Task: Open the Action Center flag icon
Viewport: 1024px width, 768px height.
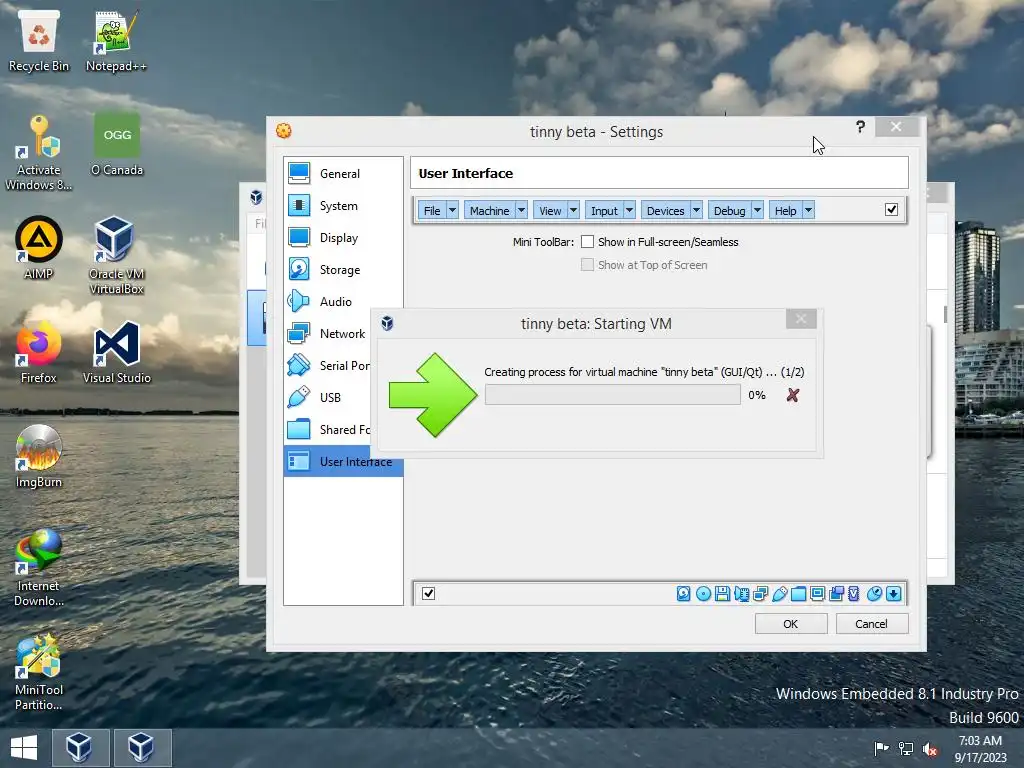Action: [881, 748]
